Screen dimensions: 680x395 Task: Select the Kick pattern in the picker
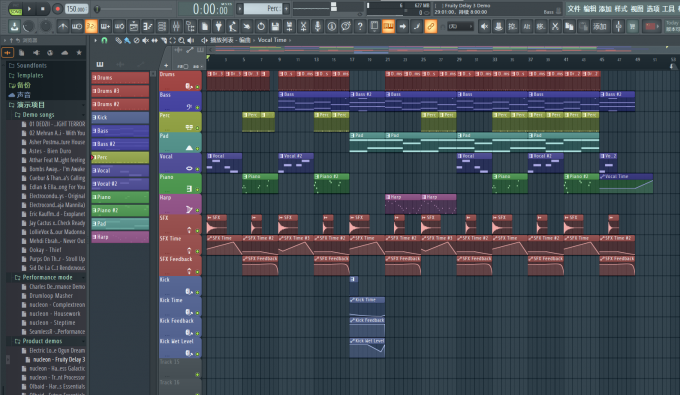coord(120,118)
